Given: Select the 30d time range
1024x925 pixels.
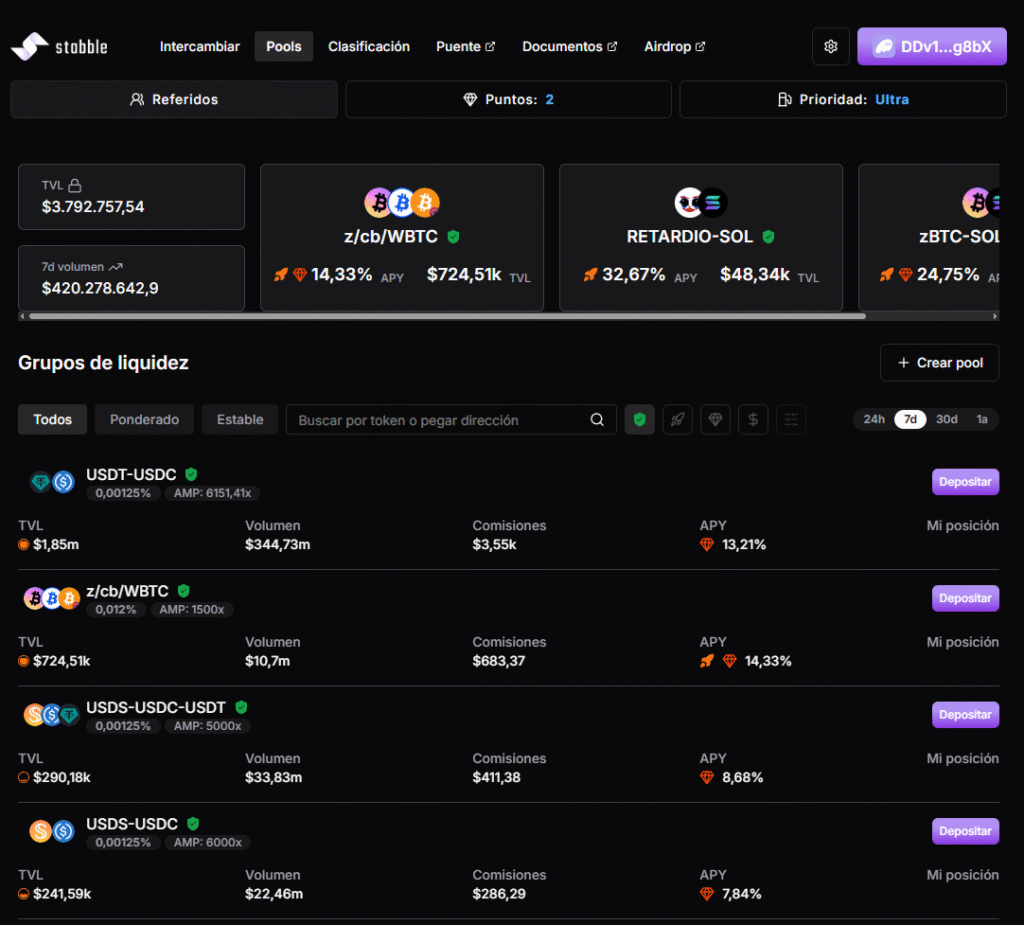Looking at the screenshot, I should pyautogui.click(x=946, y=419).
